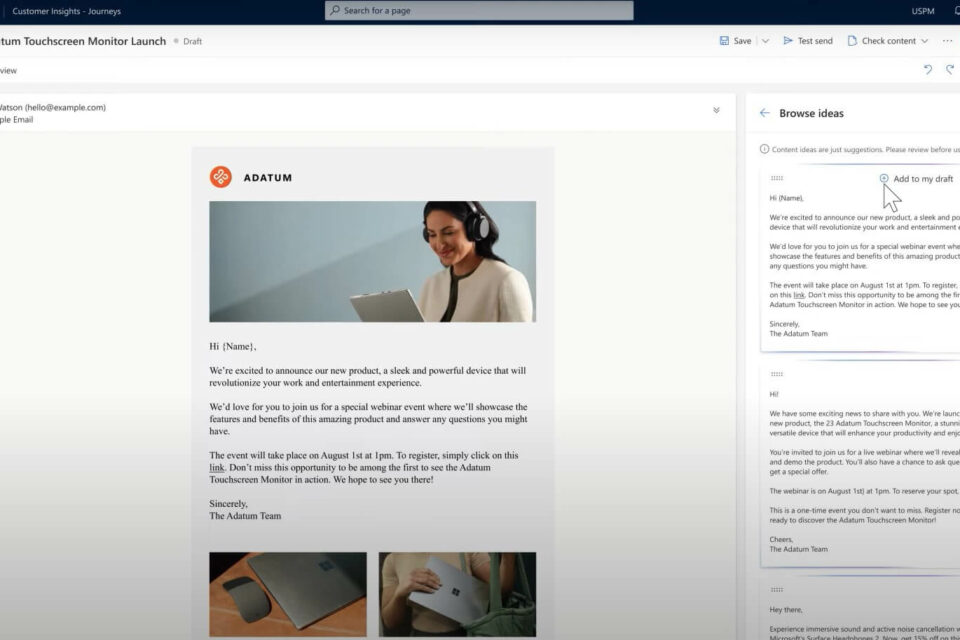Click the 'link' hyperlink in email body
960x640 pixels.
pos(216,468)
